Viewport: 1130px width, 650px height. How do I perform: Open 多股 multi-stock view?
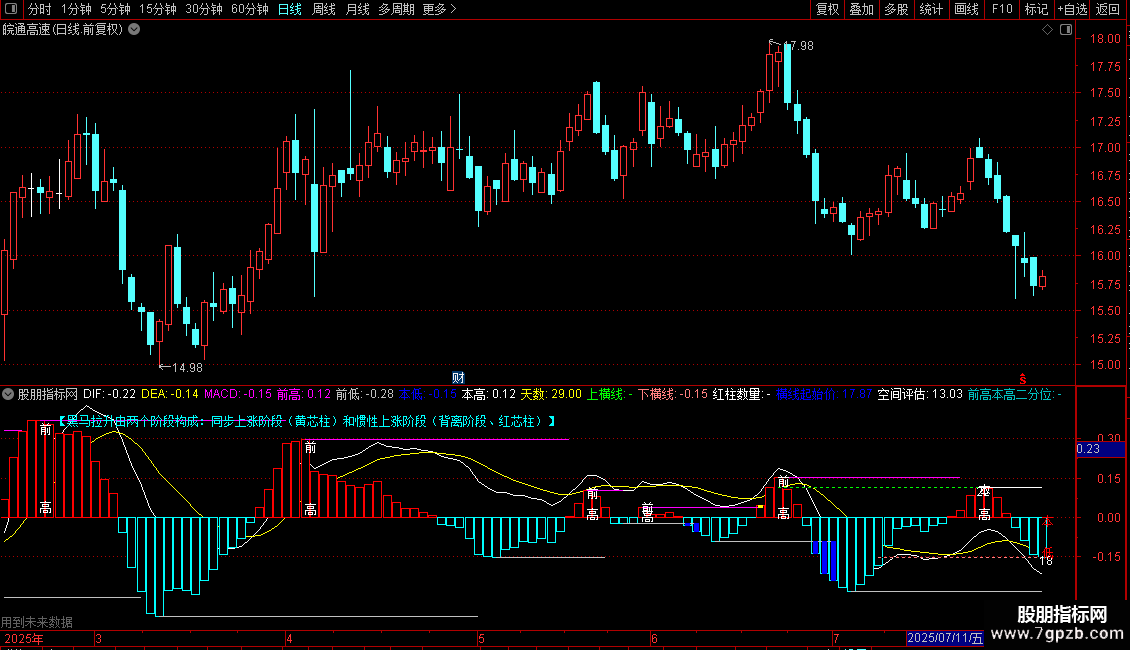(x=896, y=9)
